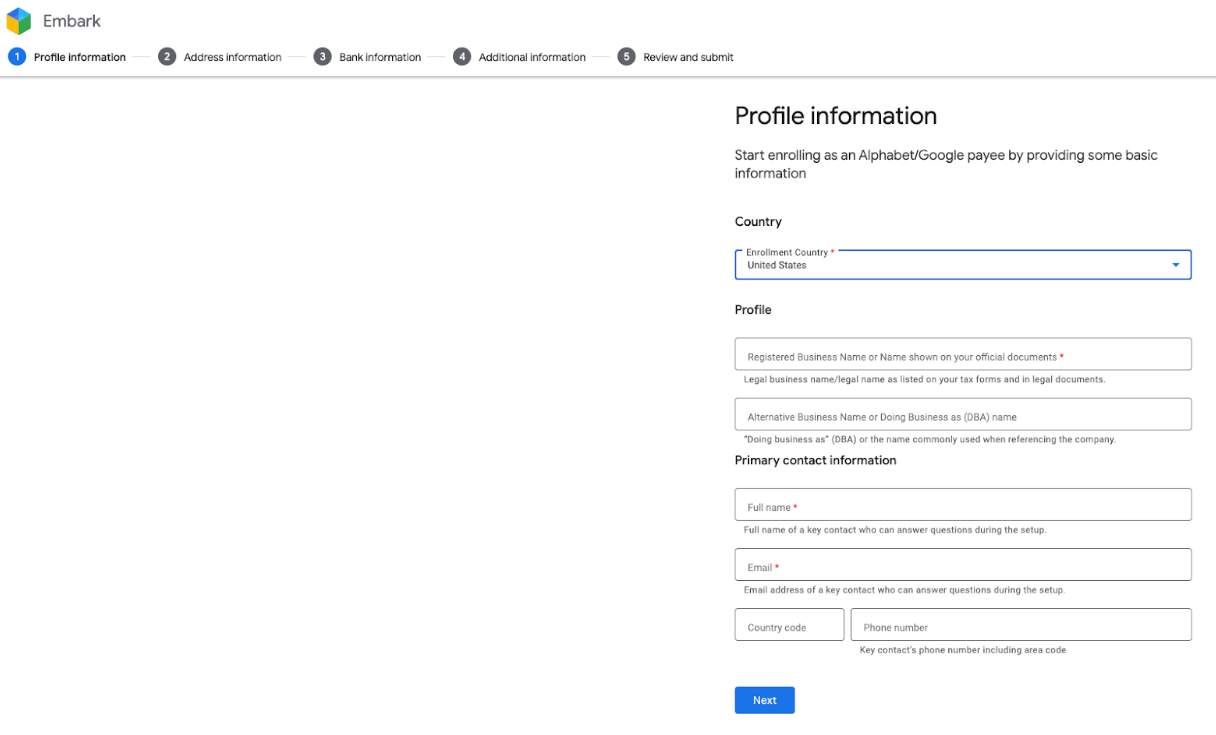Switch to the Address information step
The height and width of the screenshot is (735, 1216).
click(x=231, y=57)
